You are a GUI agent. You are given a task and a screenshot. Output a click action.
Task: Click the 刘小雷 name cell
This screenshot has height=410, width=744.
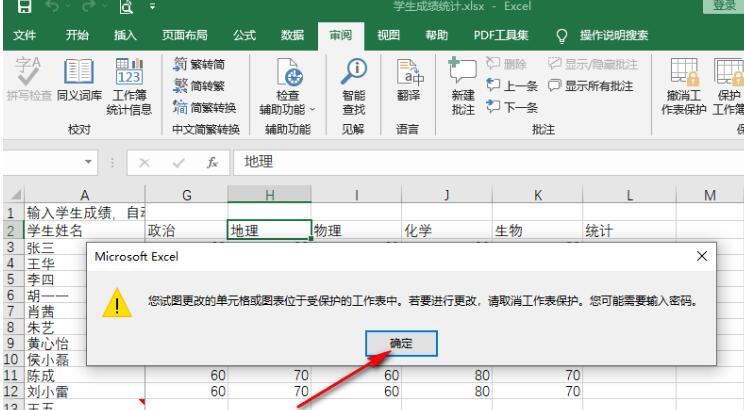click(x=84, y=391)
